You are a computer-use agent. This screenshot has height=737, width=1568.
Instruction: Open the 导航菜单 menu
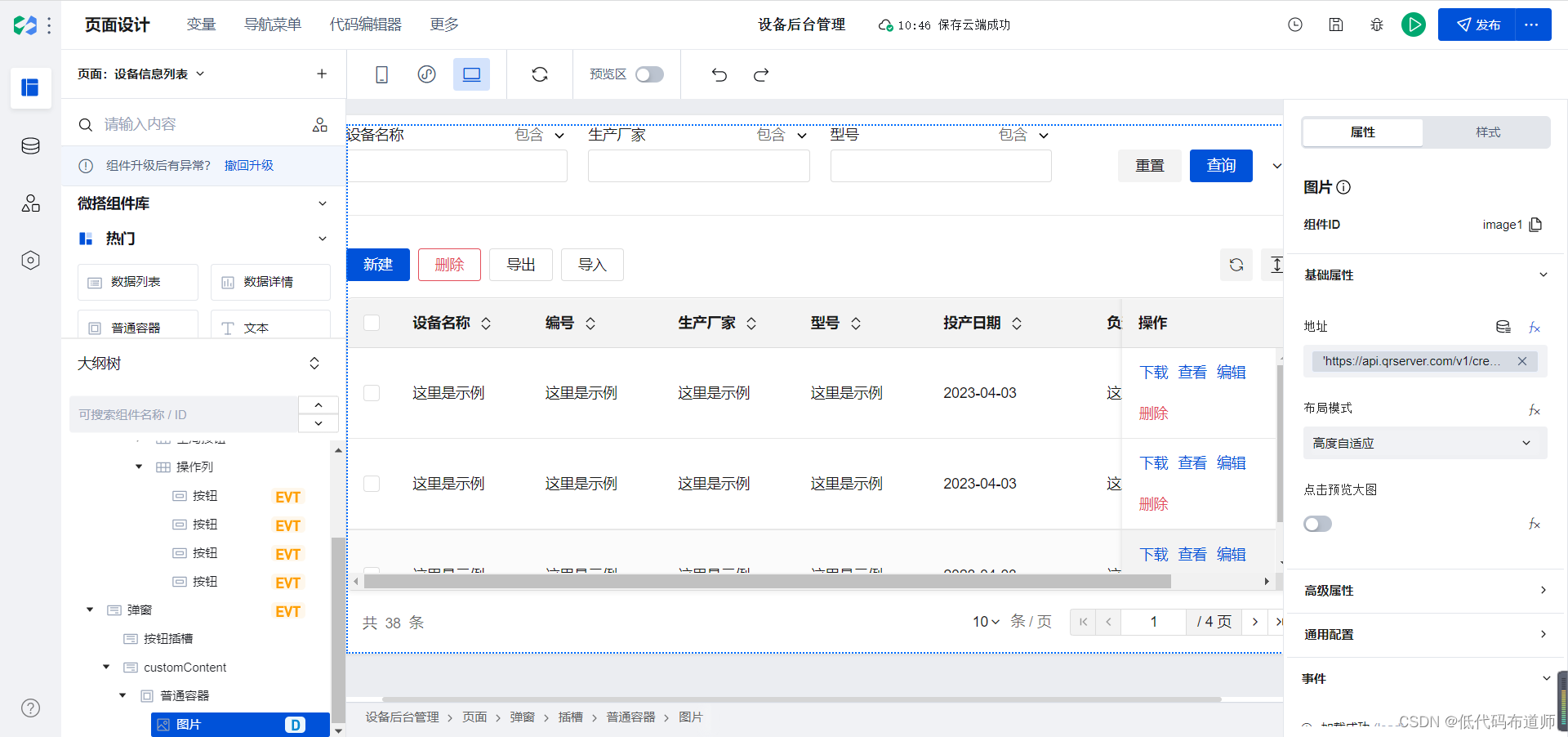273,25
